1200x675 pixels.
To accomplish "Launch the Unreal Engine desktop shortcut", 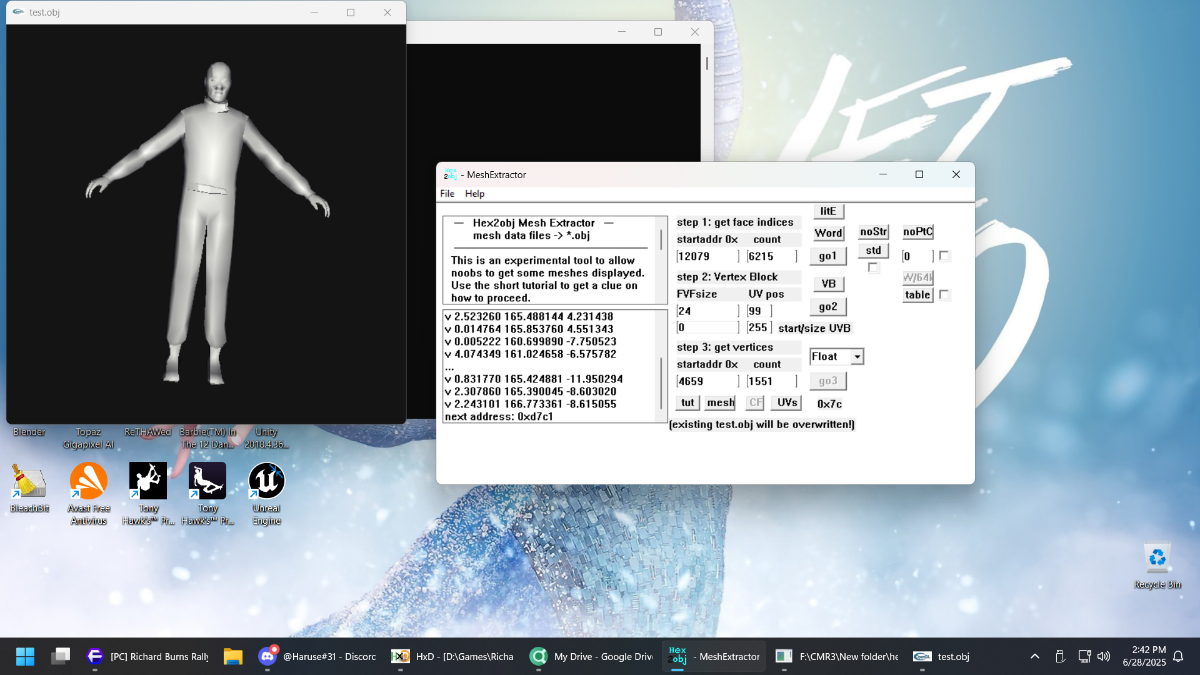I will pyautogui.click(x=266, y=494).
